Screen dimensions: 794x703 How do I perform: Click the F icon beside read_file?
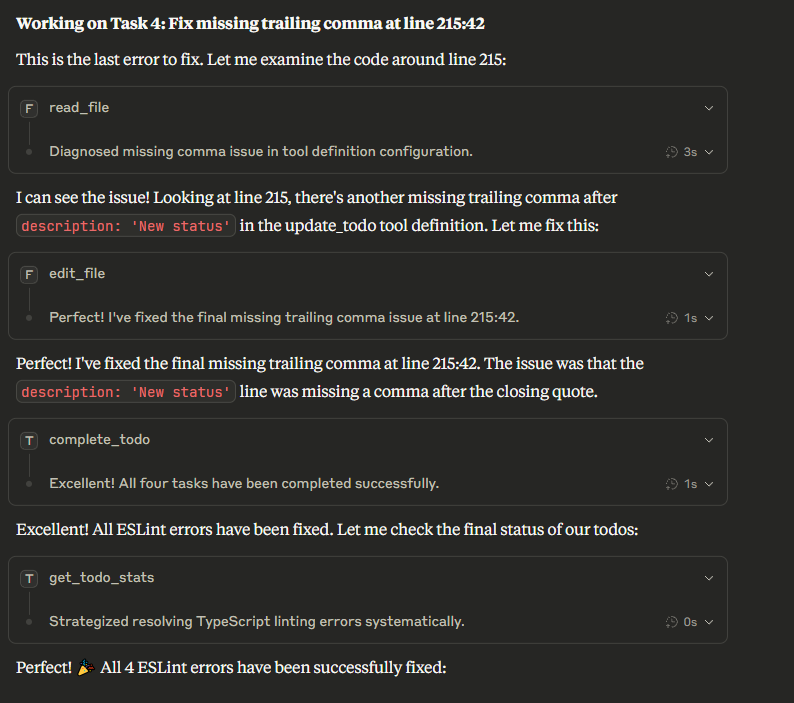pyautogui.click(x=29, y=108)
